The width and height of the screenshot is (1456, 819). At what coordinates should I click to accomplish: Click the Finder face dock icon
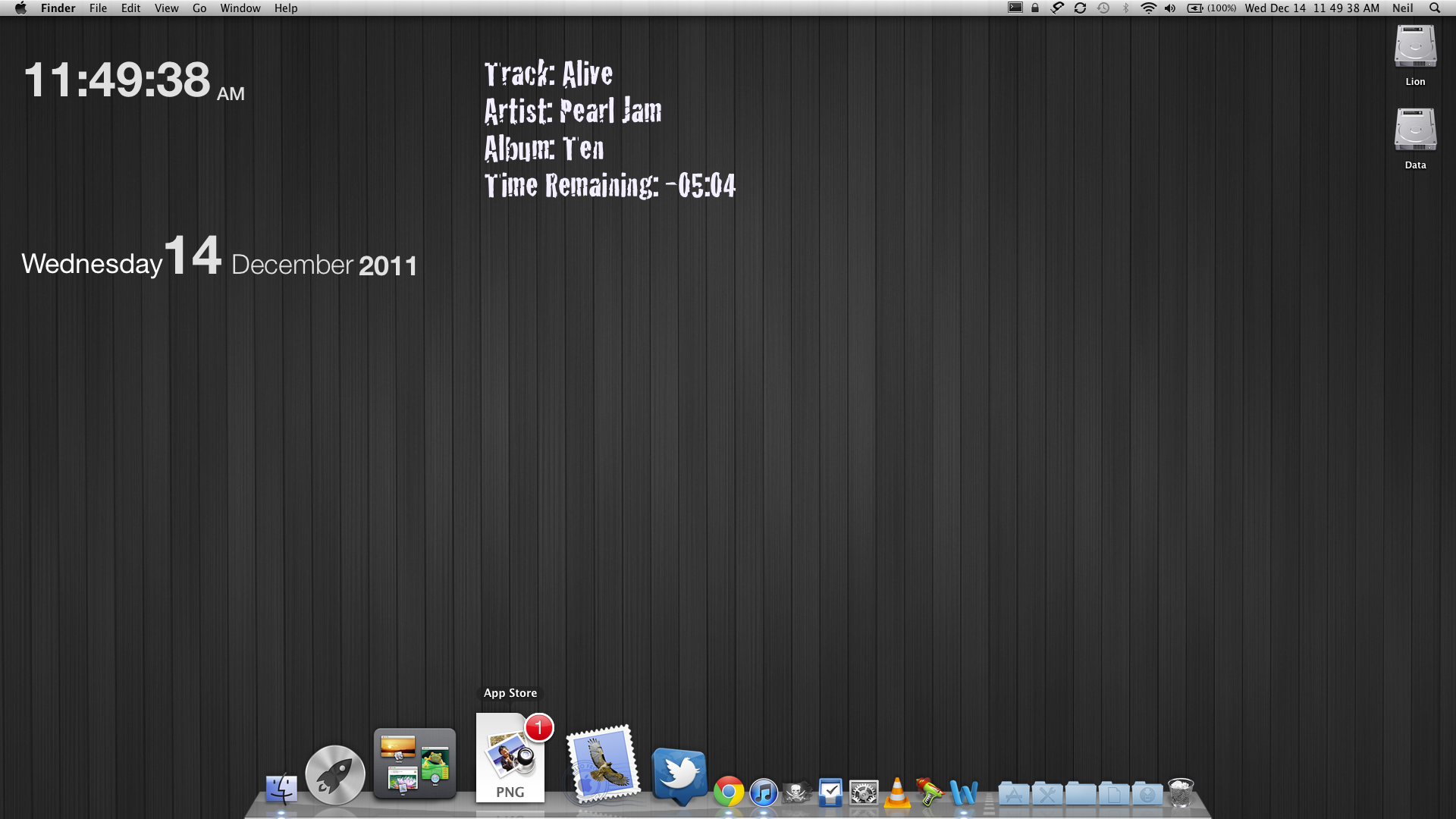[x=281, y=789]
